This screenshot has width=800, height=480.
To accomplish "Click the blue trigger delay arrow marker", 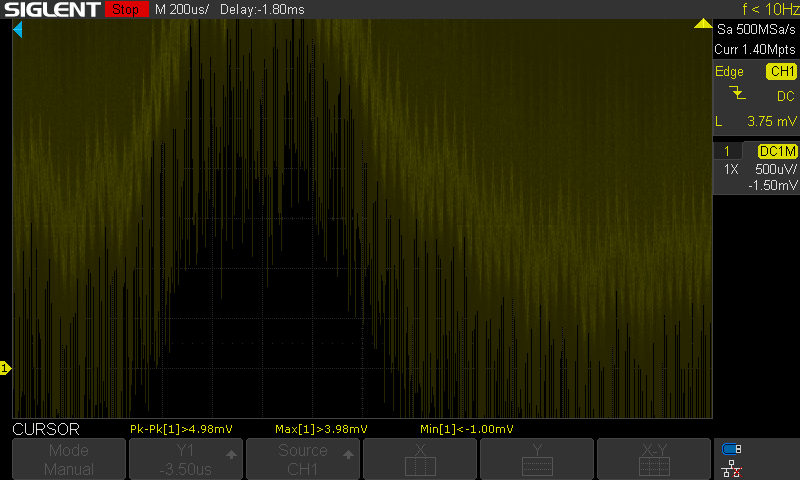I will (18, 29).
